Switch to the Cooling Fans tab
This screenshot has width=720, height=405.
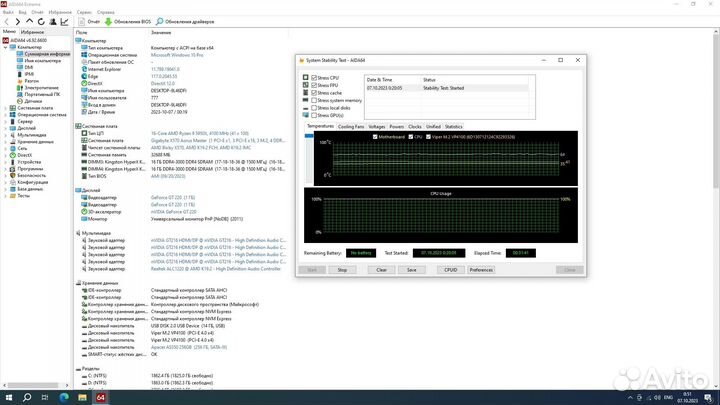(351, 127)
